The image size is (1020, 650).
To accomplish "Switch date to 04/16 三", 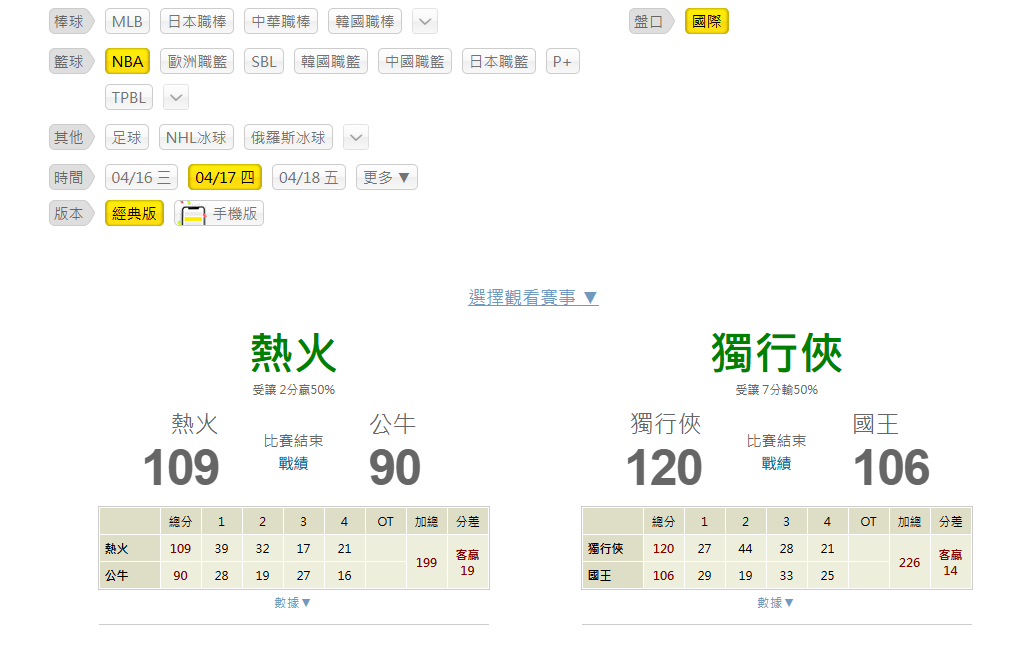I will (x=141, y=178).
